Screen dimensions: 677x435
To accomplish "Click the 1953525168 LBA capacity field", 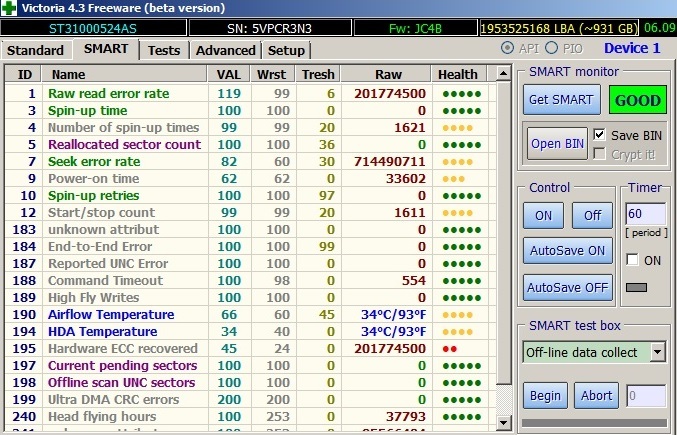I will pos(559,28).
